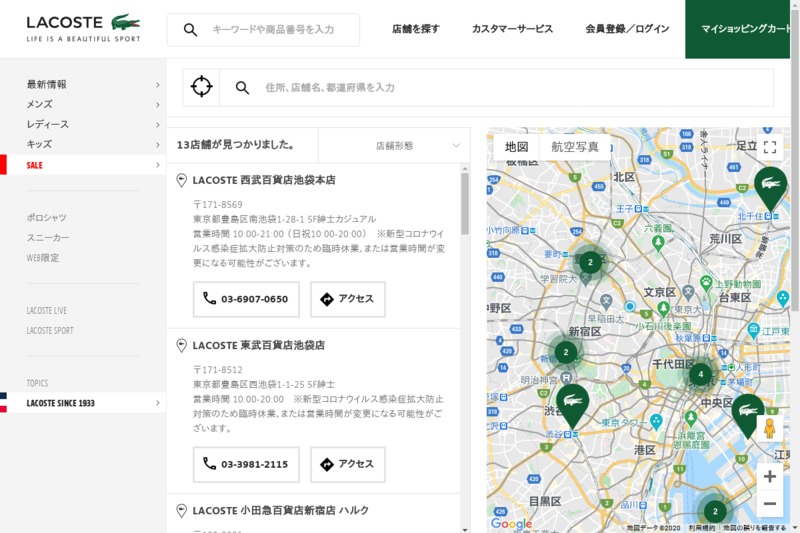This screenshot has width=800, height=533.
Task: Zoom out on the map
Action: point(770,503)
